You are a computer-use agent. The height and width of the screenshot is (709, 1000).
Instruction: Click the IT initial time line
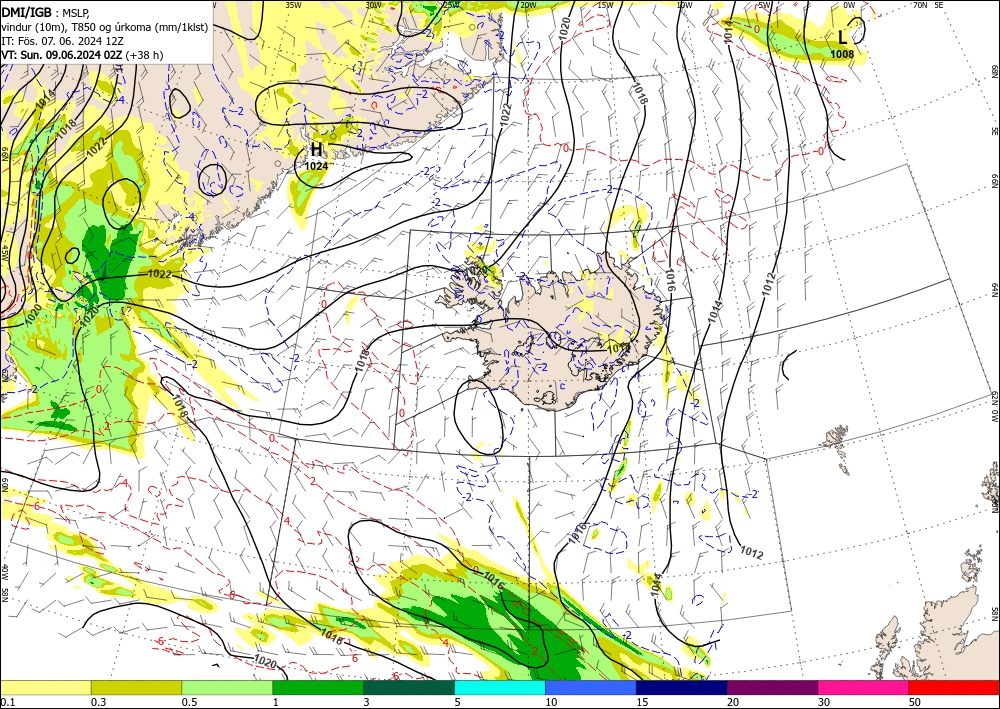(62, 41)
